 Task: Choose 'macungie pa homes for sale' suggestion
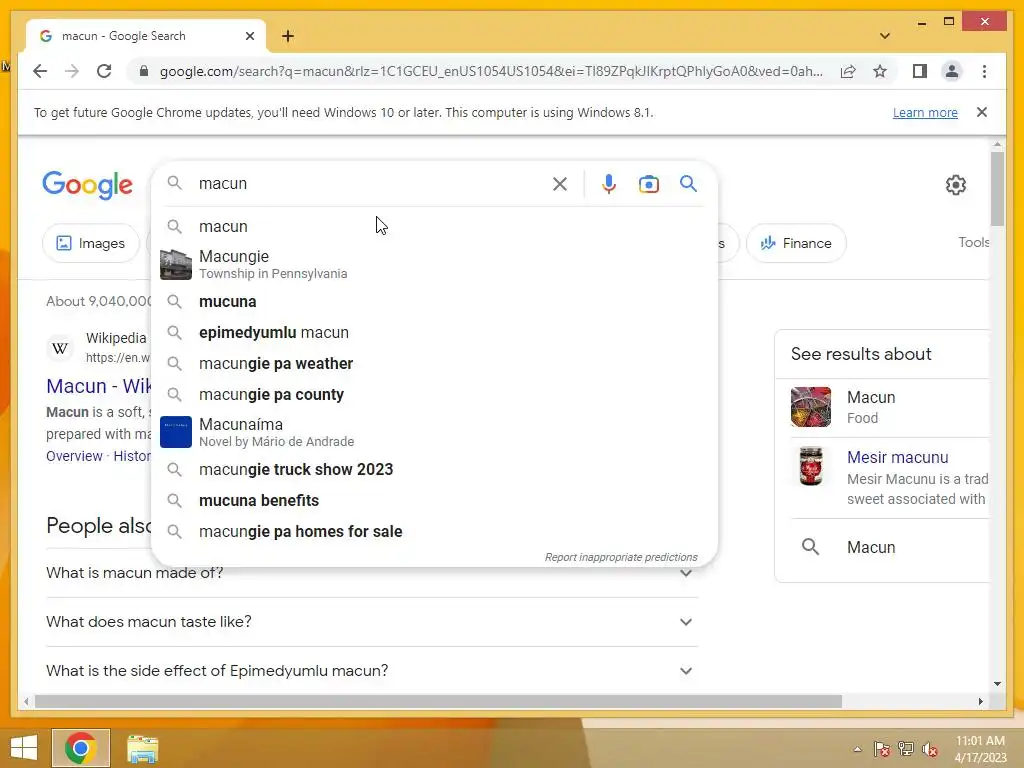tap(434, 532)
